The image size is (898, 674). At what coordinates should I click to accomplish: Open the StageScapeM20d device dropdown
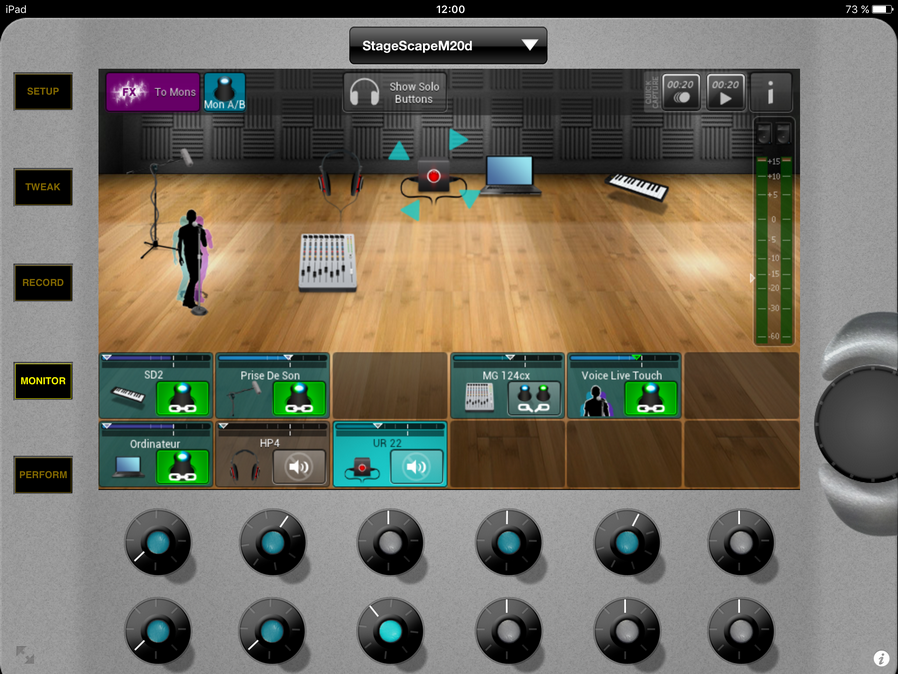click(x=448, y=45)
